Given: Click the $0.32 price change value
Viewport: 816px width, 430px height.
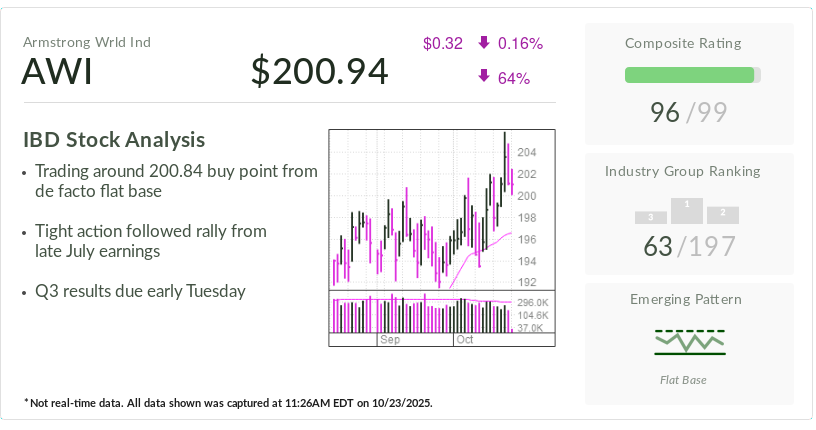Looking at the screenshot, I should pos(443,43).
